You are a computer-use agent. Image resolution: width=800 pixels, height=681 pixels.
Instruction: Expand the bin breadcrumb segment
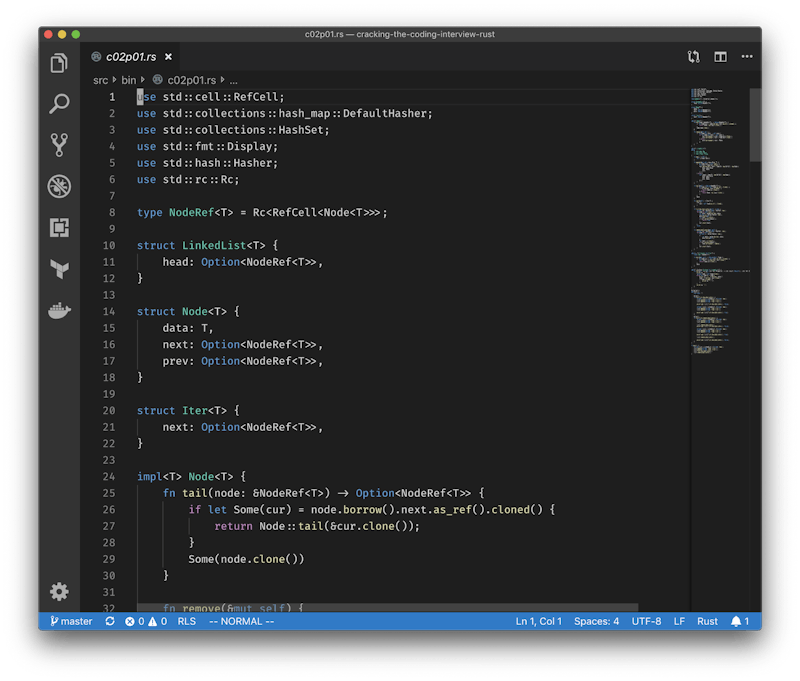(x=129, y=79)
